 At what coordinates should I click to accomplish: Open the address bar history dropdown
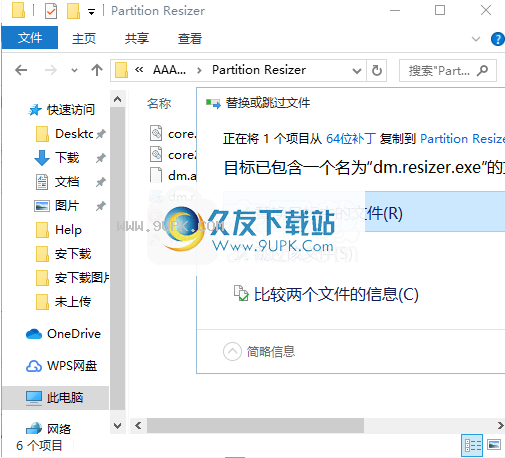coord(357,71)
